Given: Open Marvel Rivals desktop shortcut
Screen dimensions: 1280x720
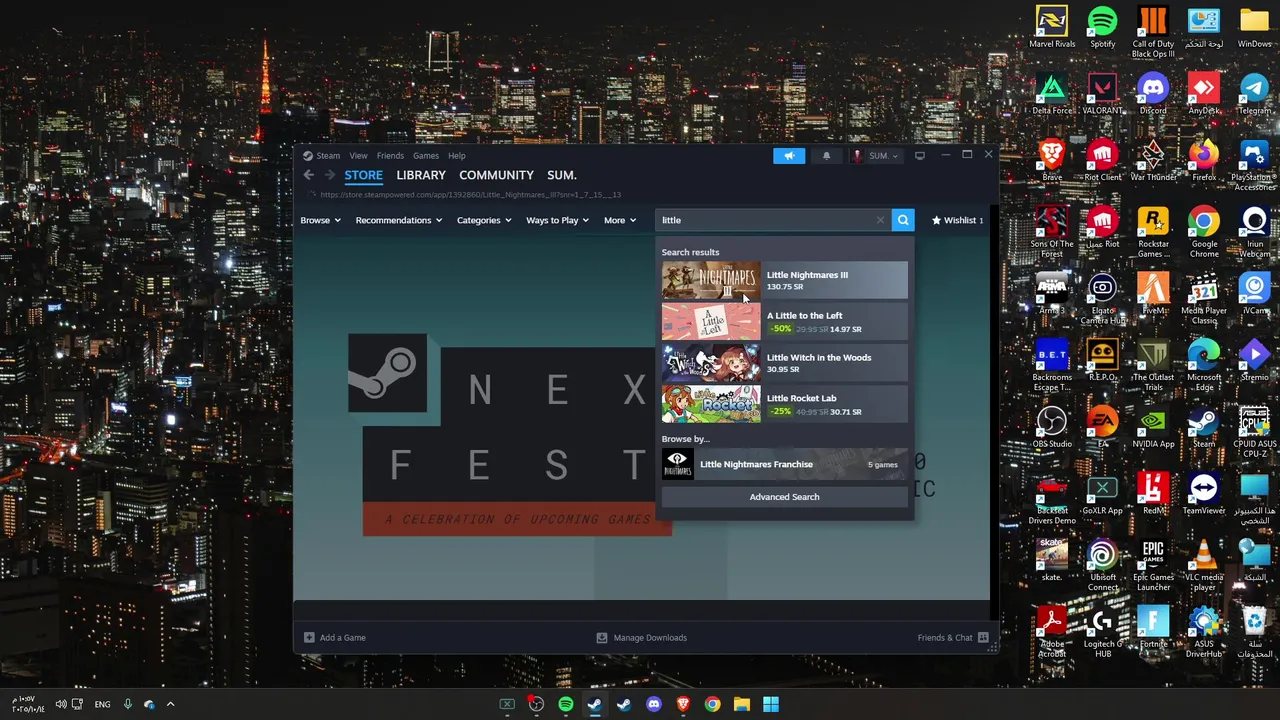Looking at the screenshot, I should (x=1052, y=27).
